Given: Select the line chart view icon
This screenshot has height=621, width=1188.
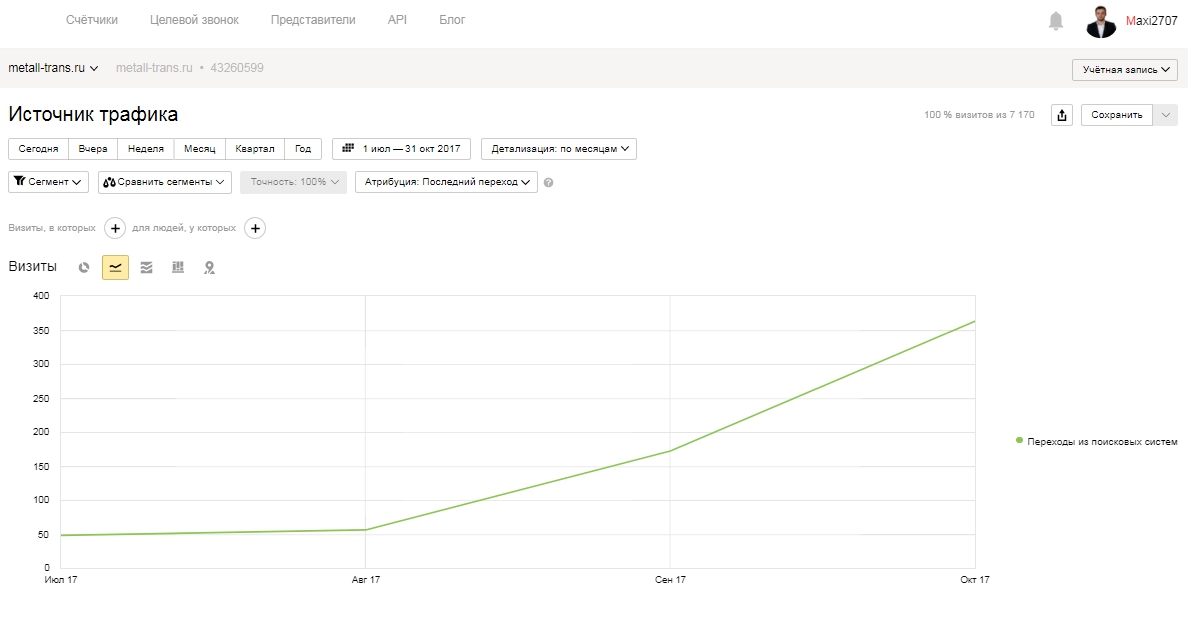Looking at the screenshot, I should (x=115, y=267).
